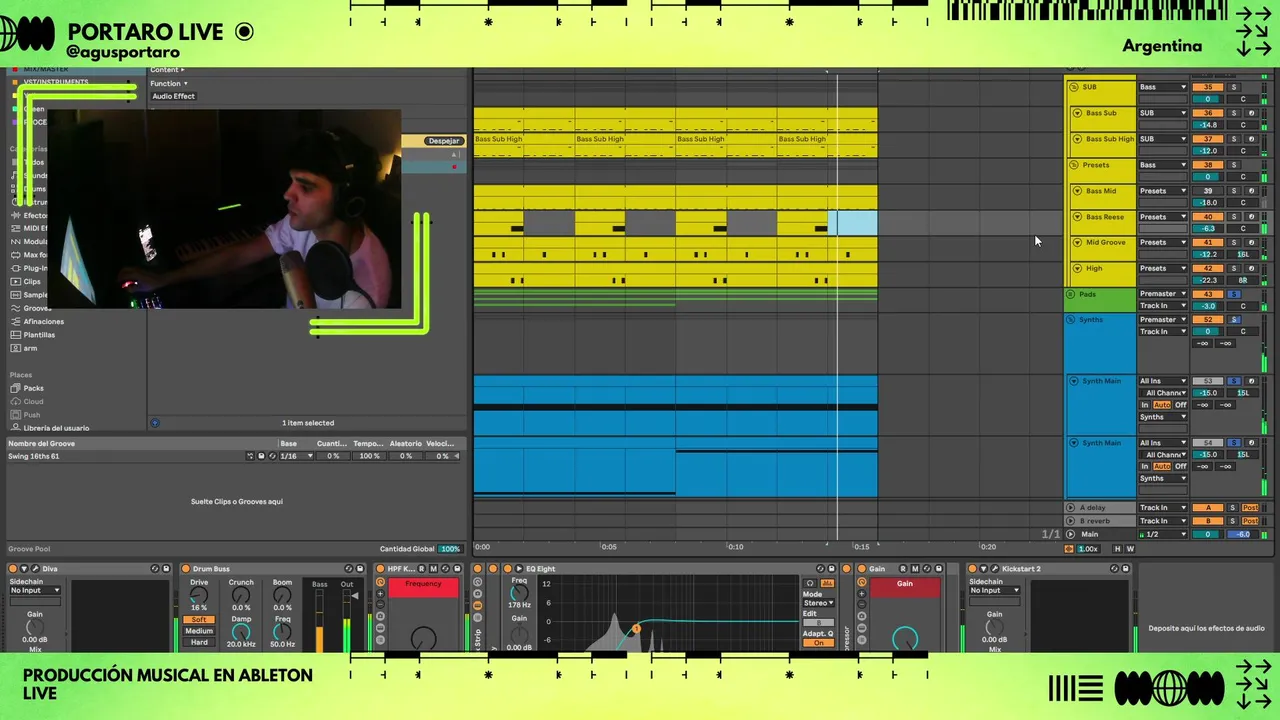Select Drum Buss Medium compression button
Viewport: 1280px width, 720px height.
point(199,631)
